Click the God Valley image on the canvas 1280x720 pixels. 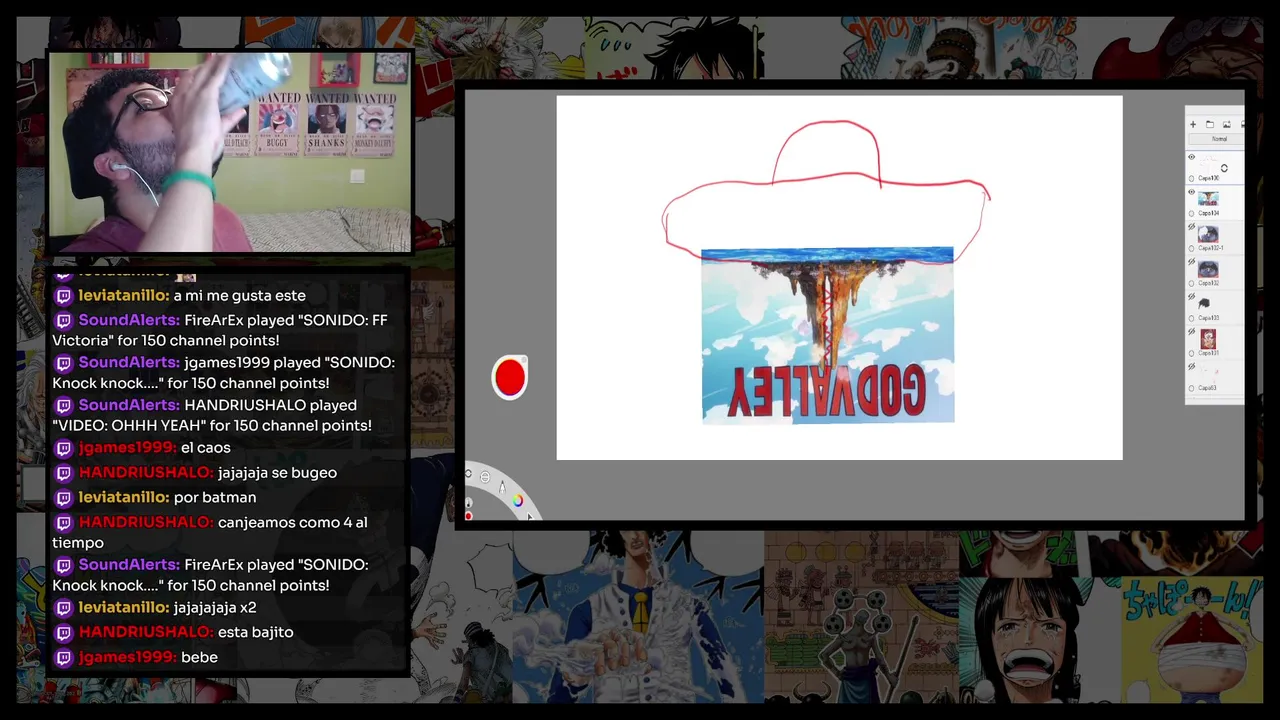(828, 336)
